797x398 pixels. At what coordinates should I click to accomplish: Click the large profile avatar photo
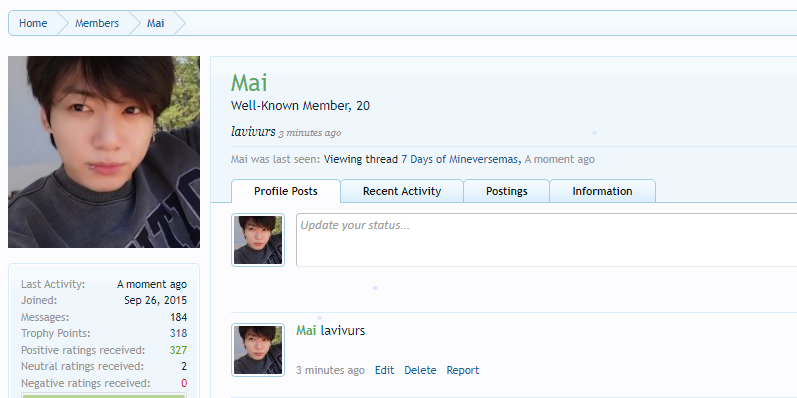104,152
